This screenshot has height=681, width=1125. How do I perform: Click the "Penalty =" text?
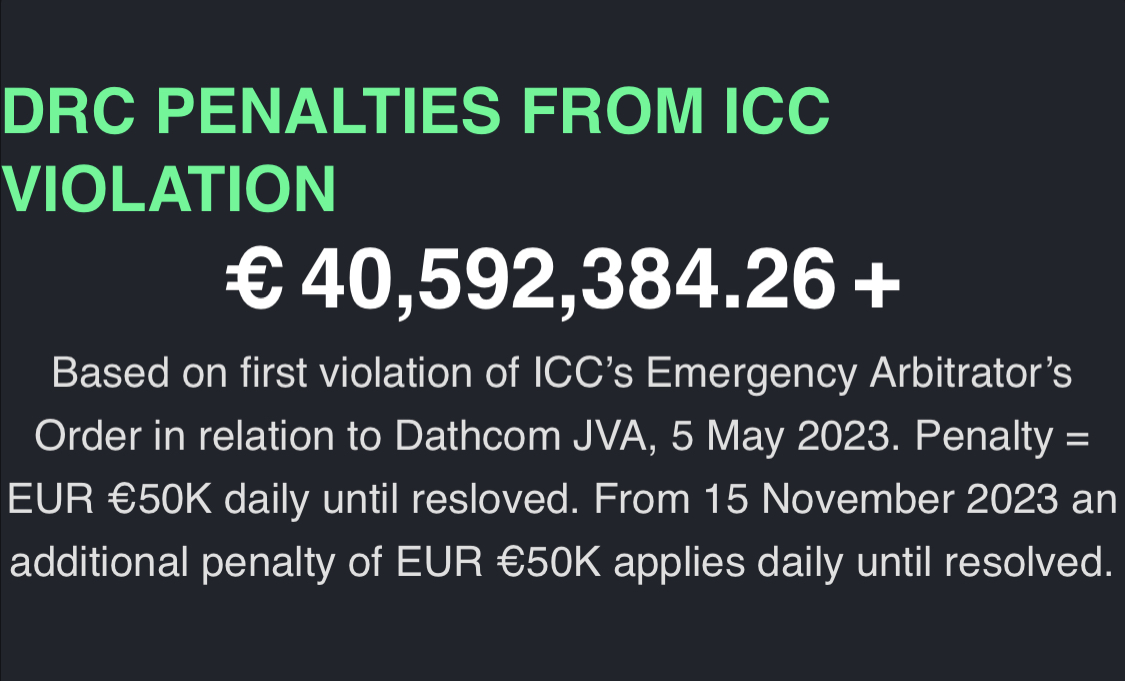[x=1002, y=437]
